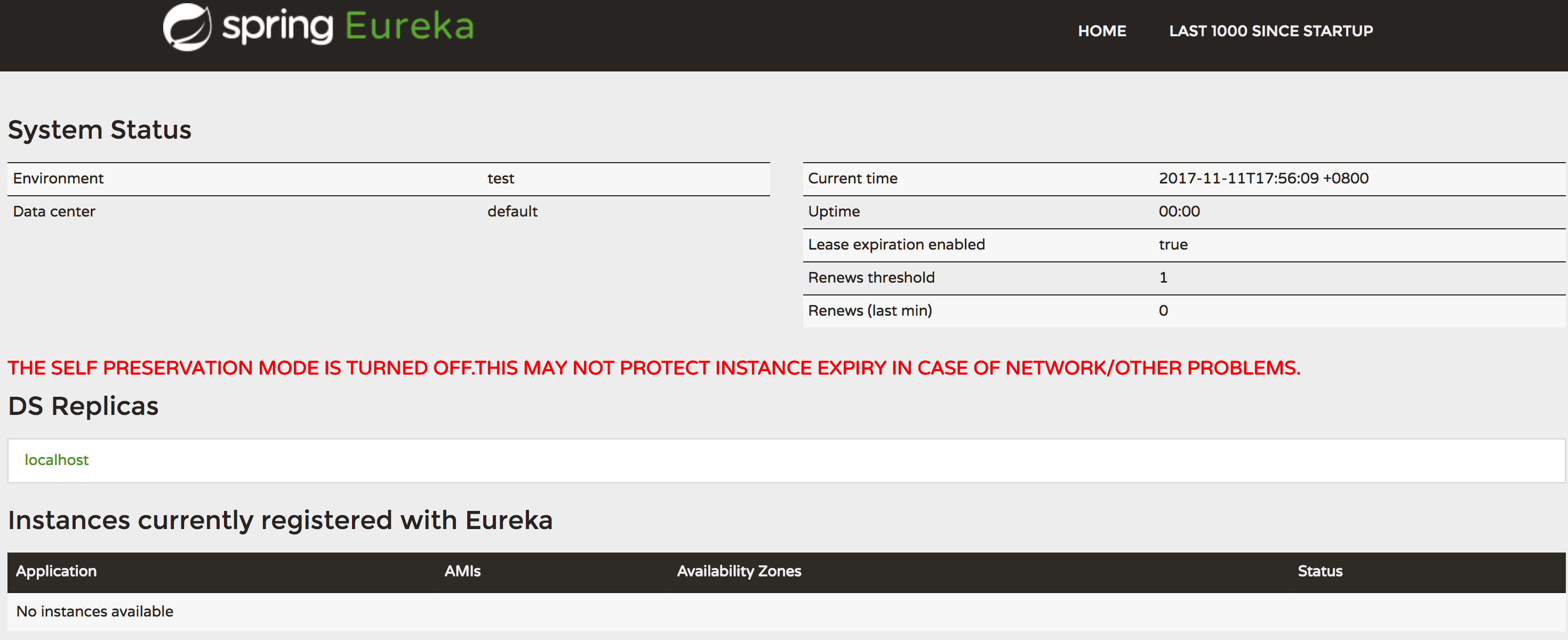Click the Environment label cell
The image size is (1568, 640).
(59, 179)
